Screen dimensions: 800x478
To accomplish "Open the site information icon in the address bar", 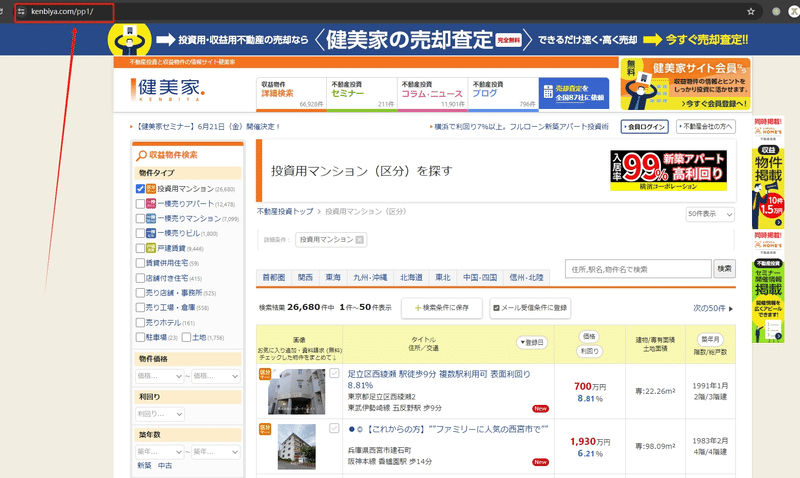I will [21, 11].
